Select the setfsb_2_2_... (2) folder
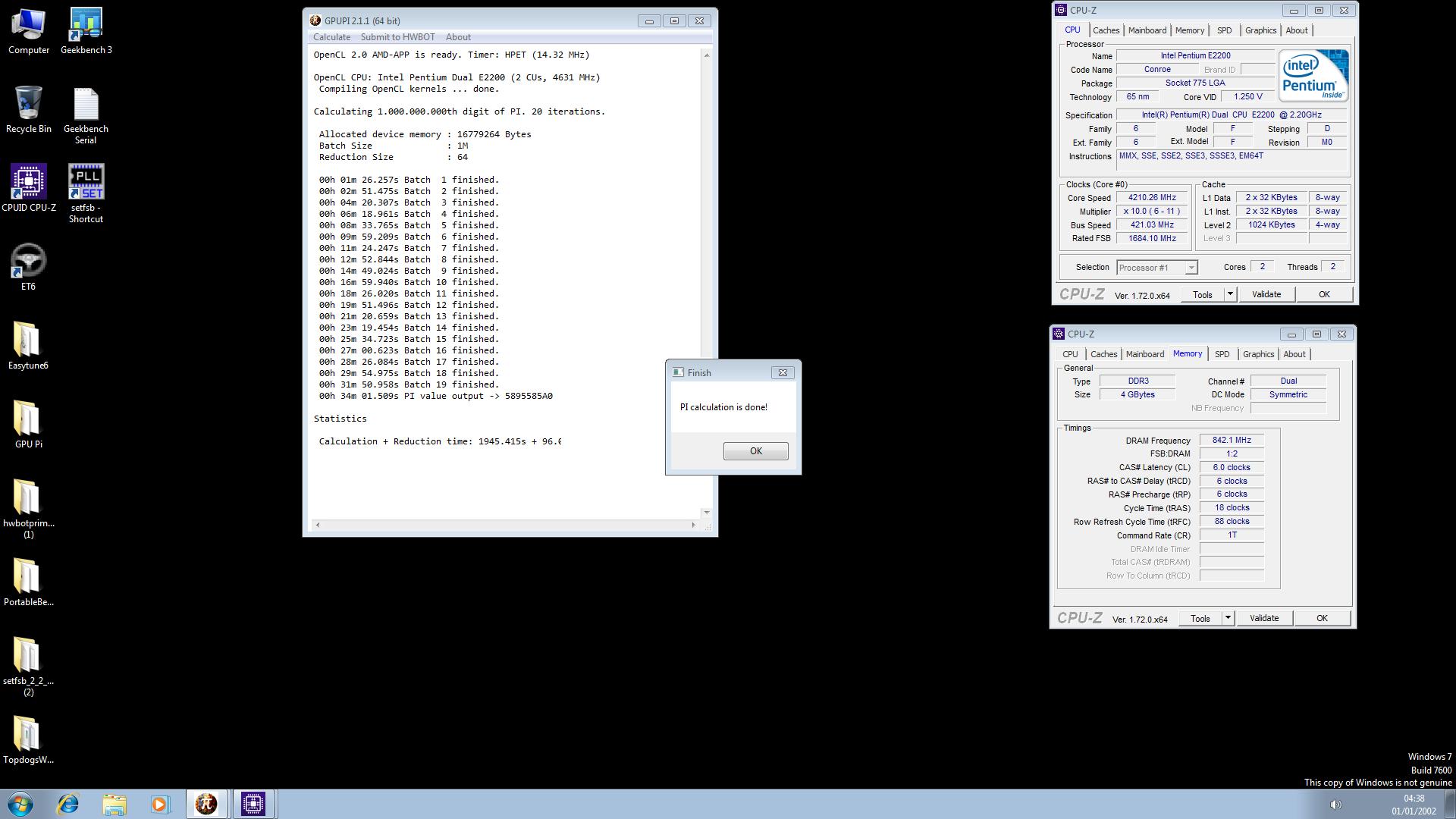Viewport: 1456px width, 819px height. pos(28,667)
